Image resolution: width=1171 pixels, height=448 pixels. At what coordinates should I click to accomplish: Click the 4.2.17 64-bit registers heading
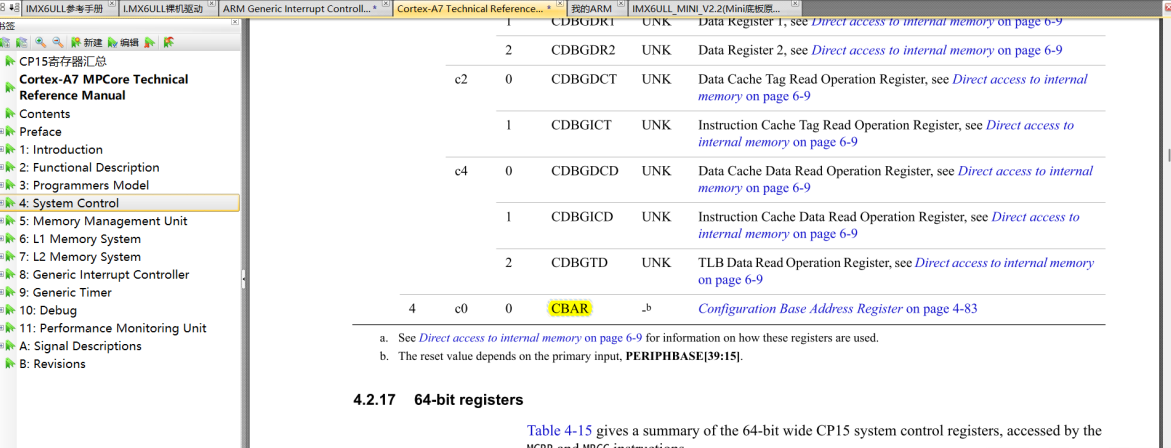click(x=438, y=399)
